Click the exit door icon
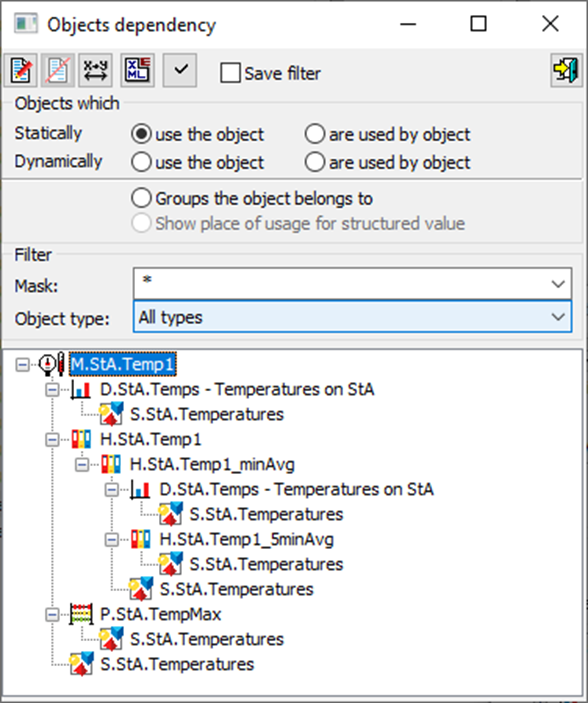Viewport: 588px width, 703px height. coord(566,70)
